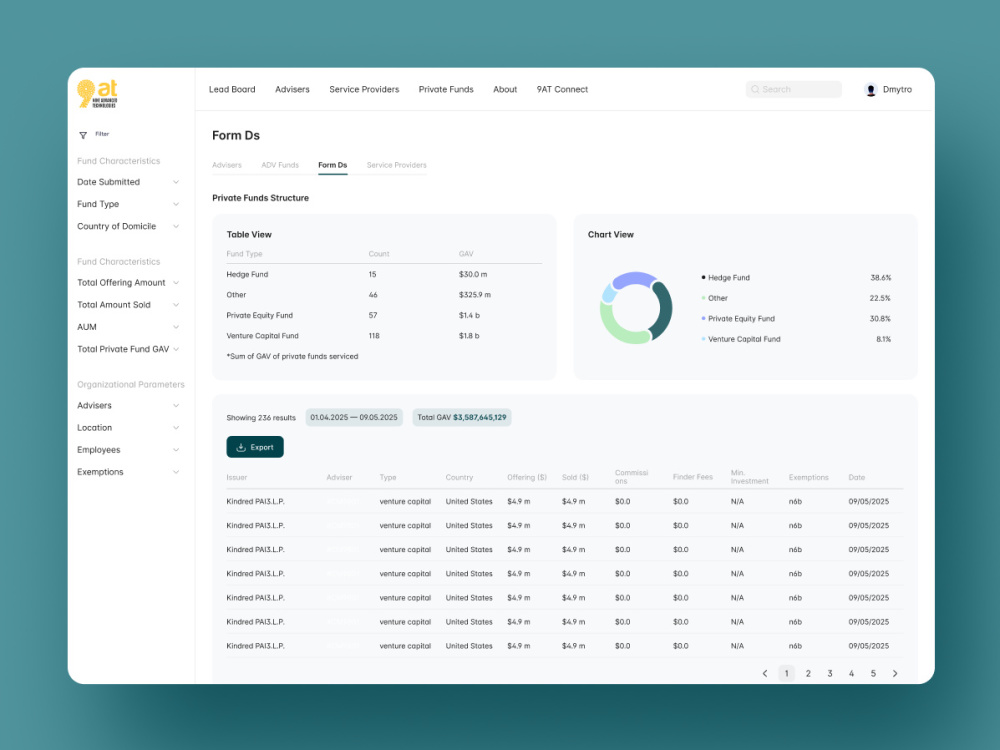The height and width of the screenshot is (750, 1000).
Task: Go to page 4
Action: (851, 673)
